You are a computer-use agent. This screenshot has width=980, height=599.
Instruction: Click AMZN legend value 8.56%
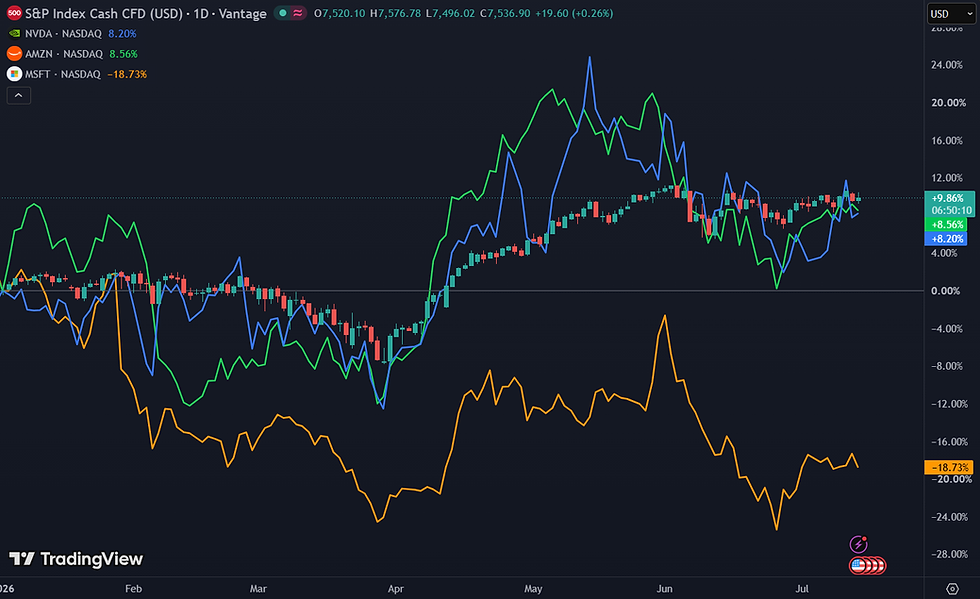pos(123,54)
